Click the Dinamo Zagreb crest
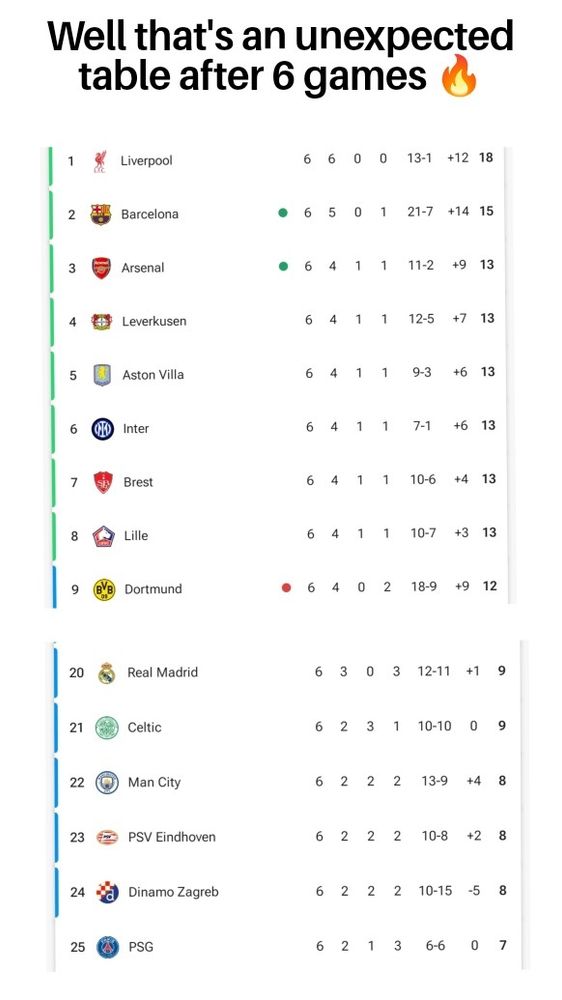562x1000 pixels. pos(108,892)
